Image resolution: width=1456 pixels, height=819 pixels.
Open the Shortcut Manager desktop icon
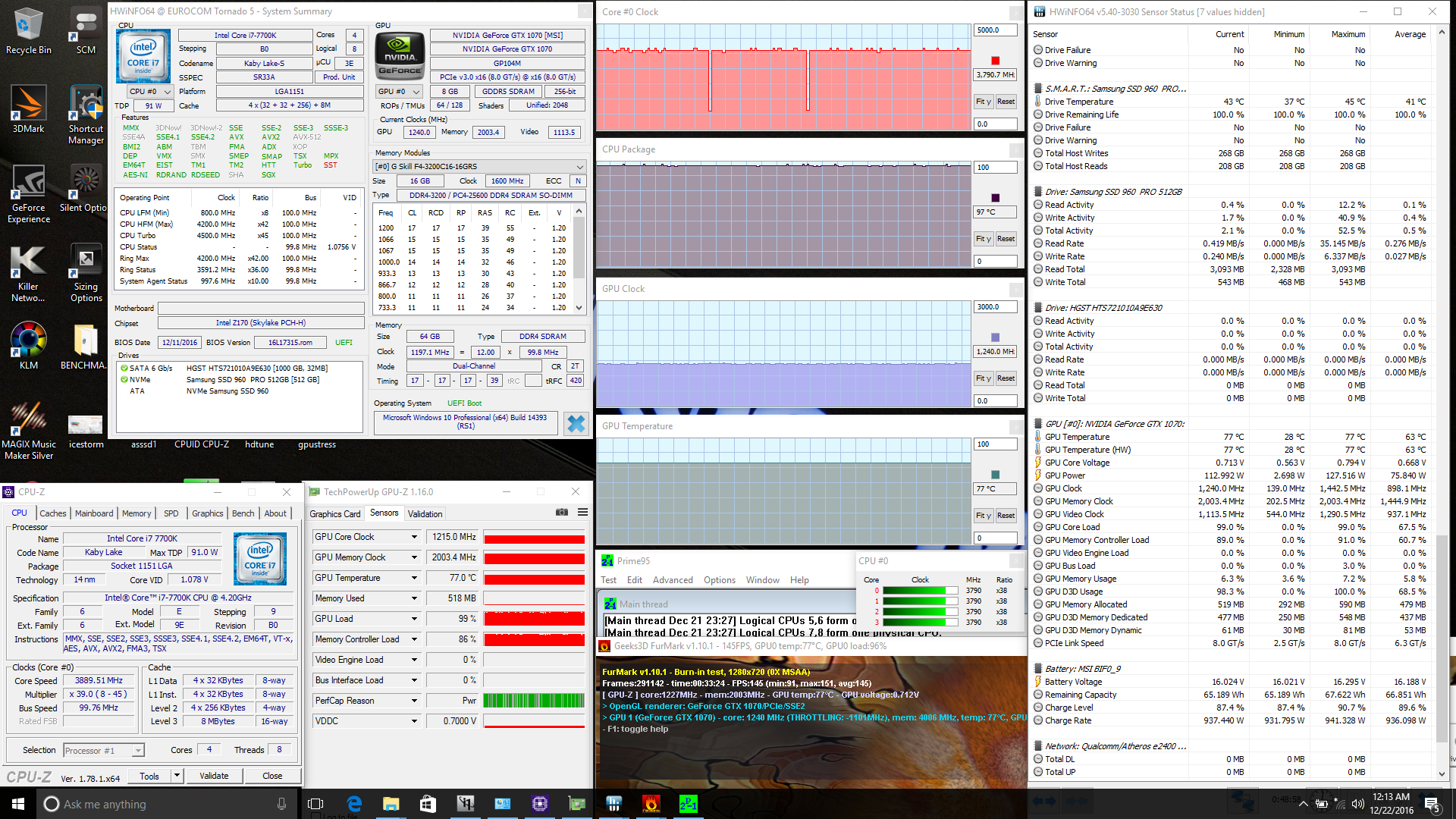[86, 115]
